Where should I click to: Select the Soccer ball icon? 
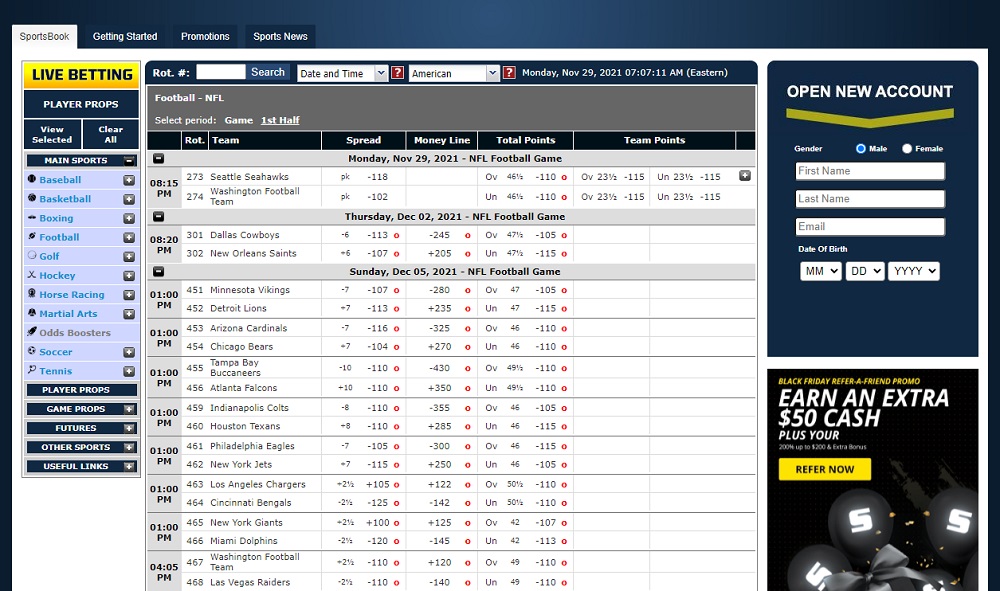(x=32, y=351)
